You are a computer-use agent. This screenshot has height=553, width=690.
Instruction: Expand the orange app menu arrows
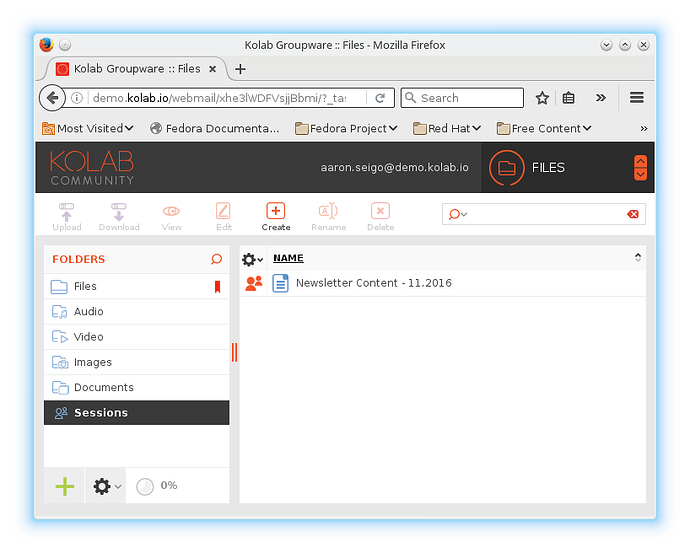(640, 168)
